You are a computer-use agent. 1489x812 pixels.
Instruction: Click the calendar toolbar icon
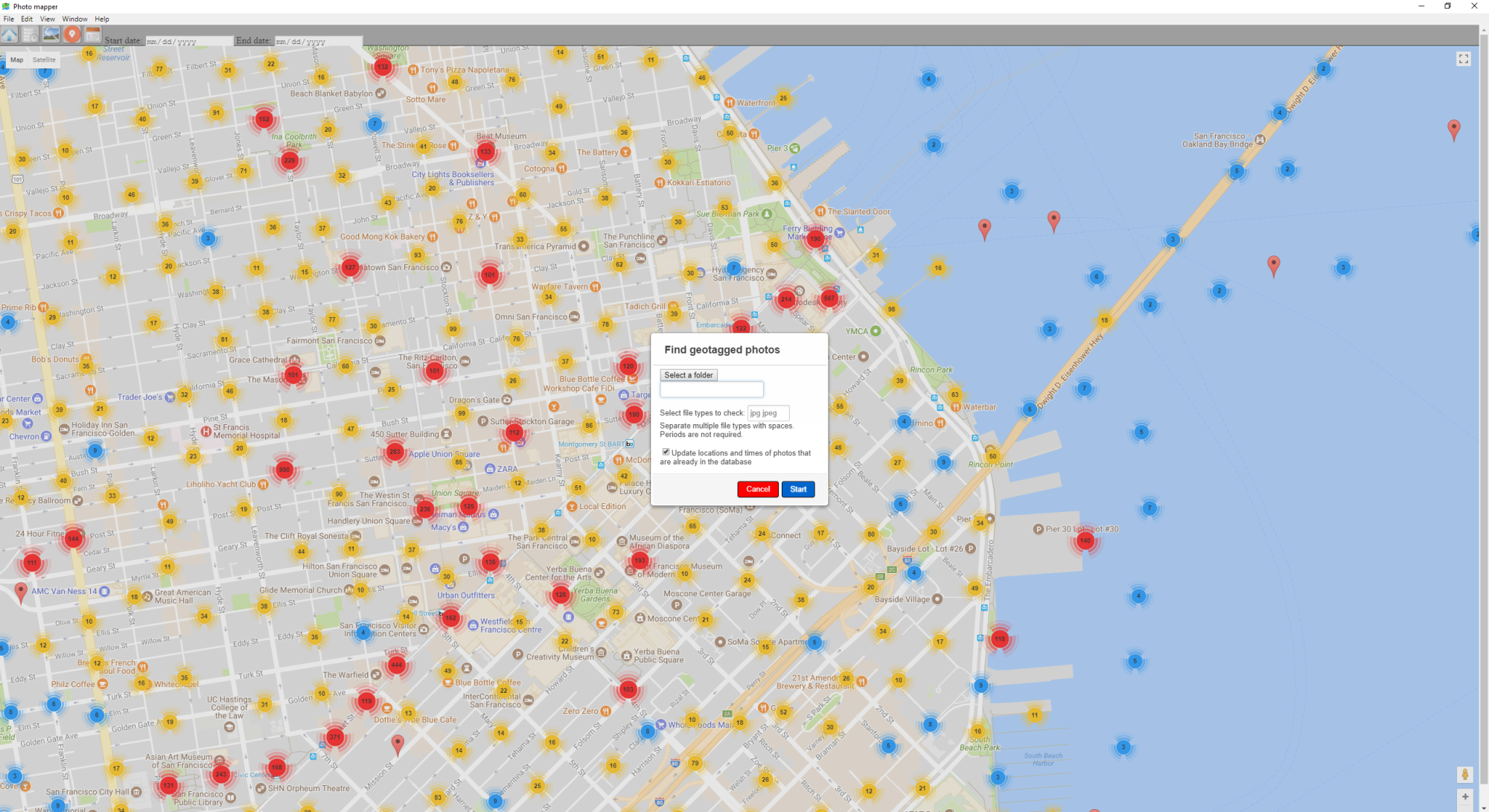pyautogui.click(x=93, y=35)
